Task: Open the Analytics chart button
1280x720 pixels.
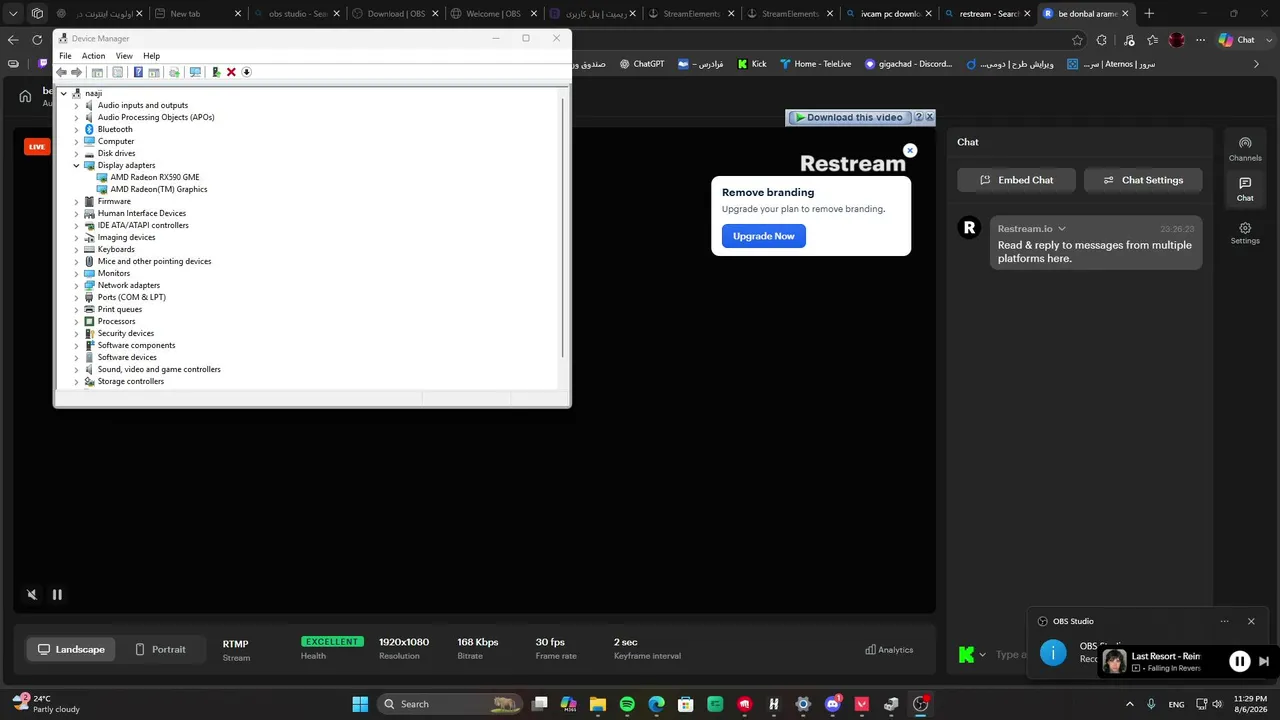Action: click(889, 650)
